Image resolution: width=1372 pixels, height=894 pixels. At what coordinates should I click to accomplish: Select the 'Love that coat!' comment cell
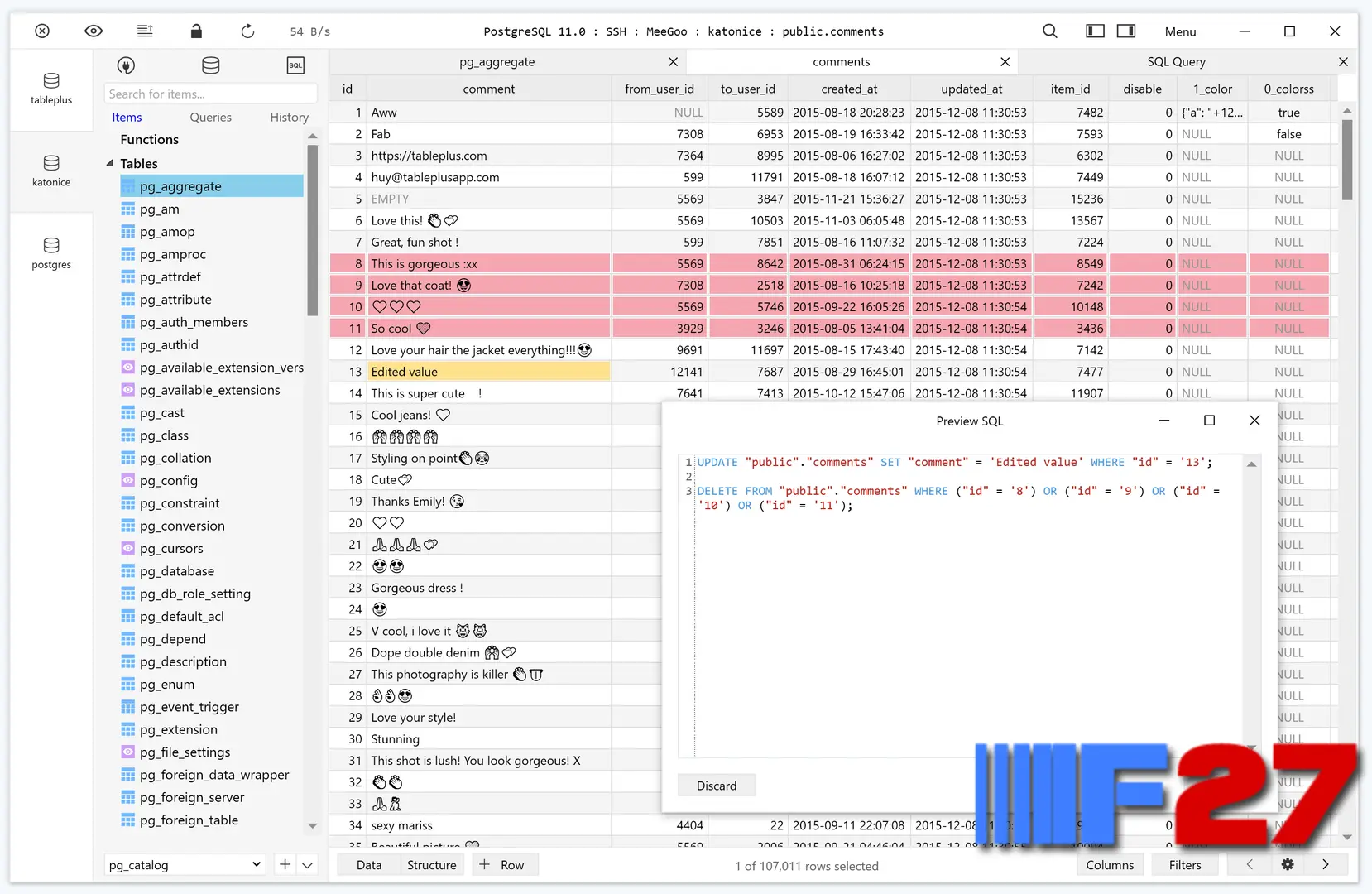click(x=489, y=285)
